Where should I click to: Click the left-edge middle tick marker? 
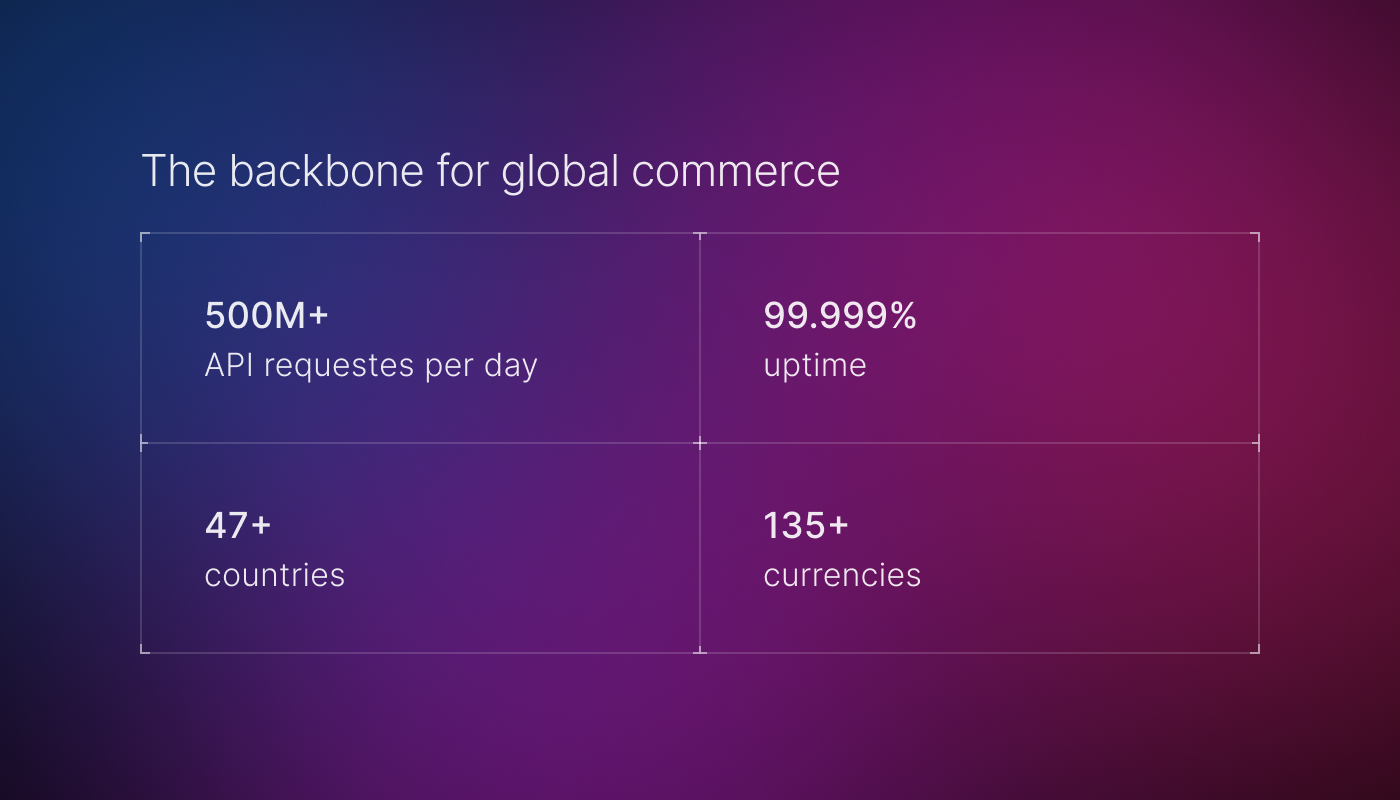pos(142,442)
